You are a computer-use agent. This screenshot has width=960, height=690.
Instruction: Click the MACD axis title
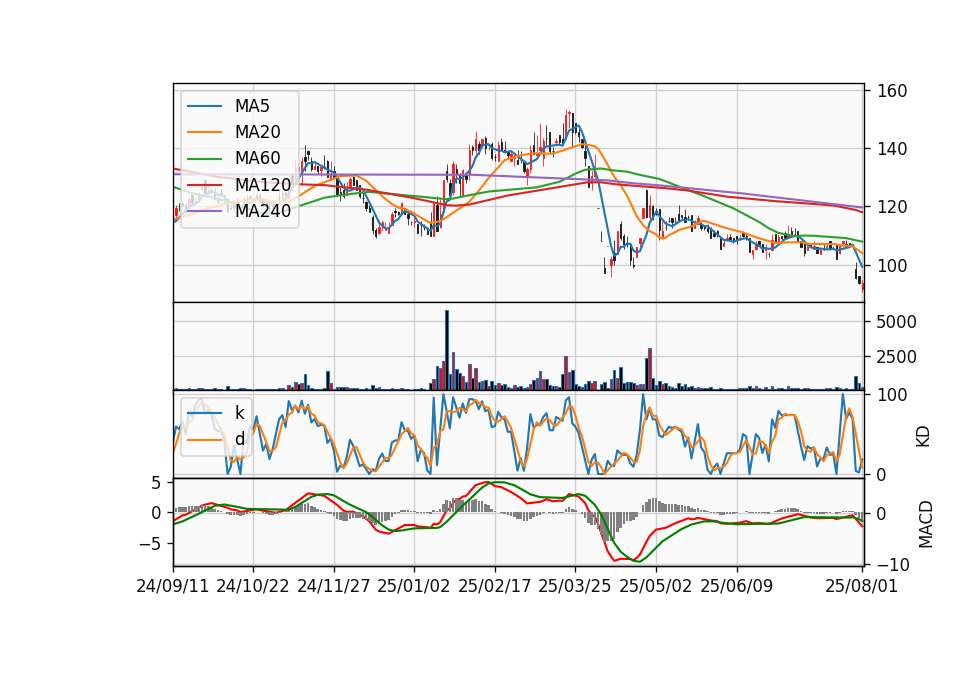coord(925,525)
